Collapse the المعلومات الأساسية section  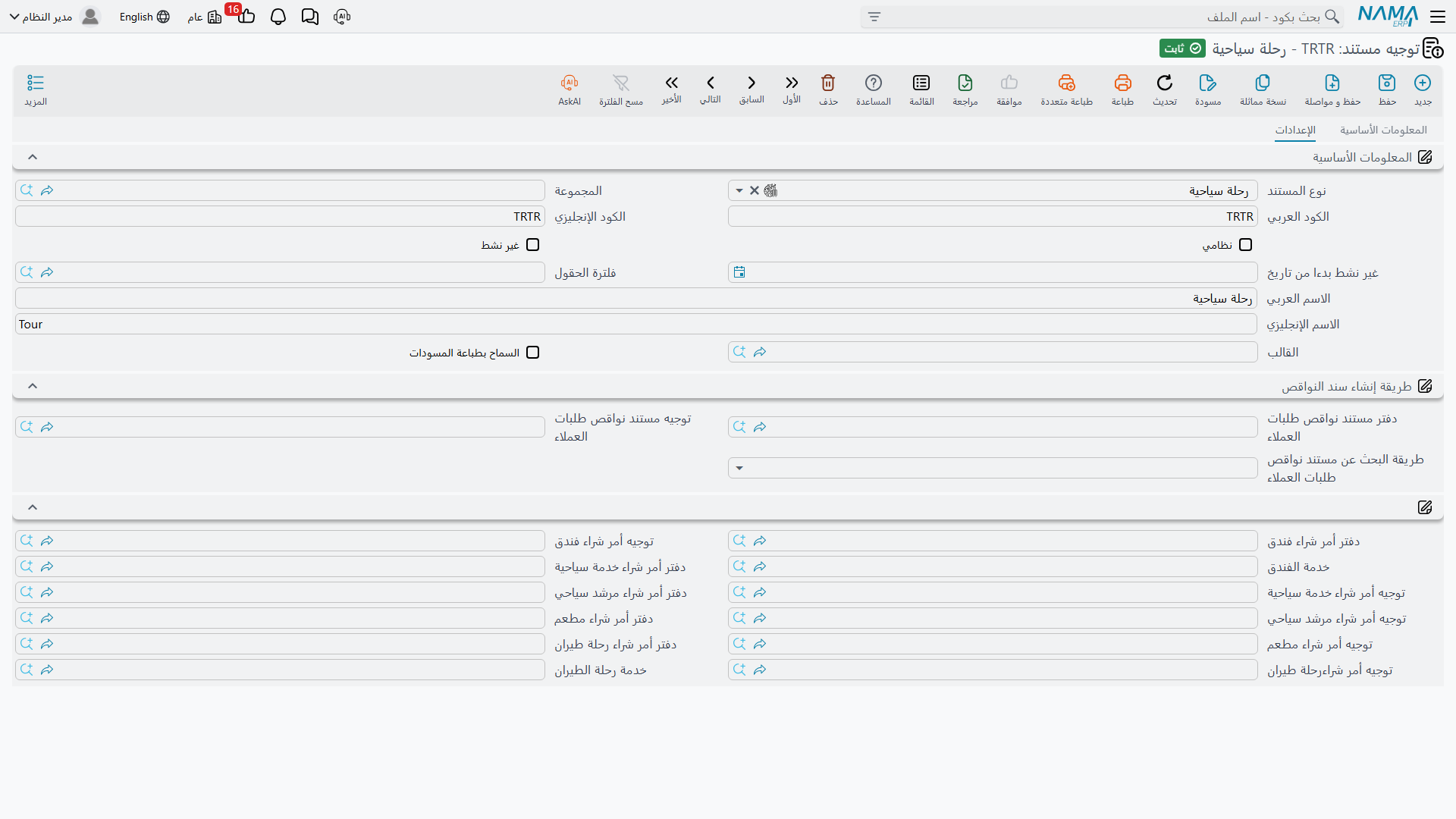(33, 157)
